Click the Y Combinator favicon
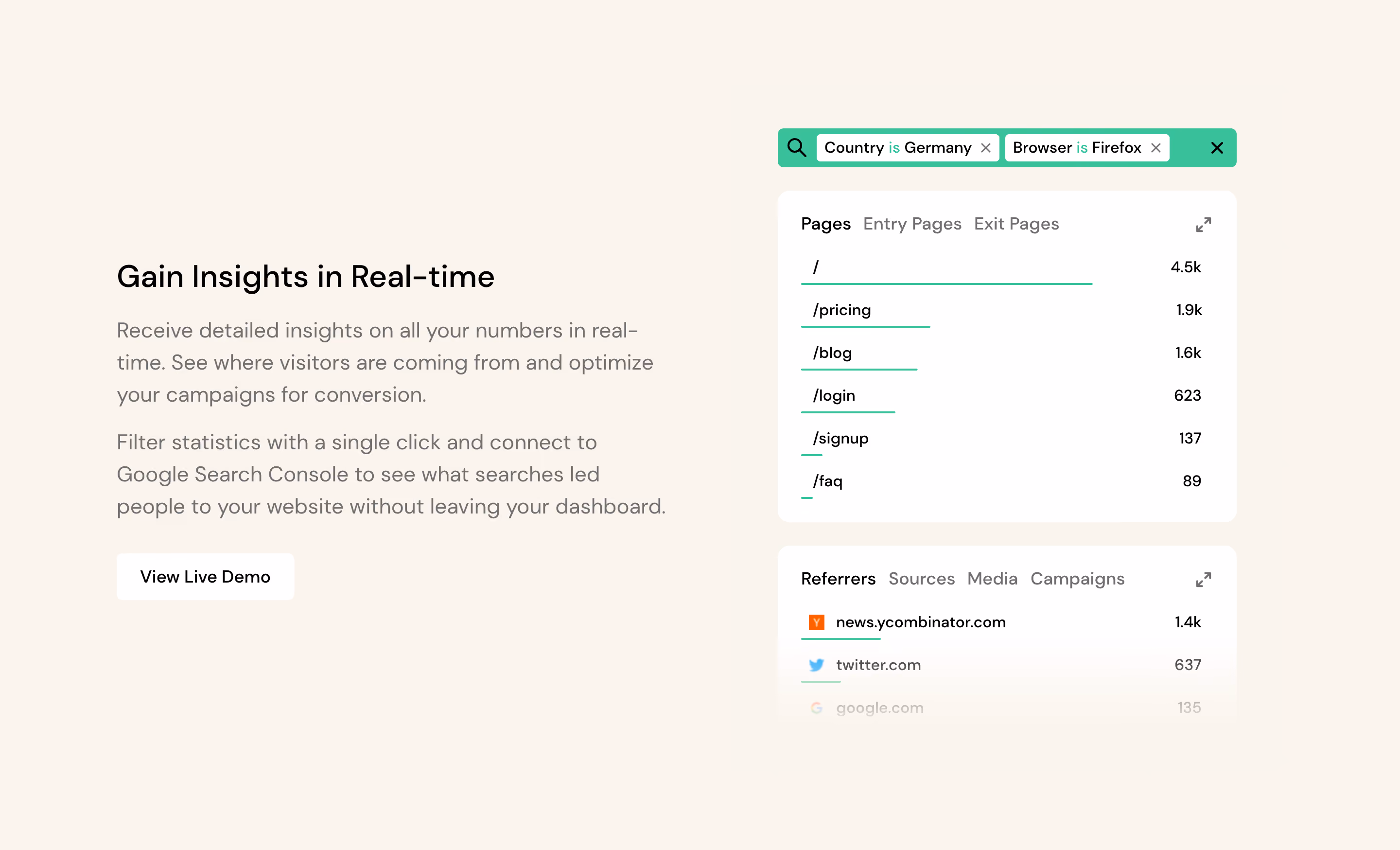 click(x=817, y=622)
